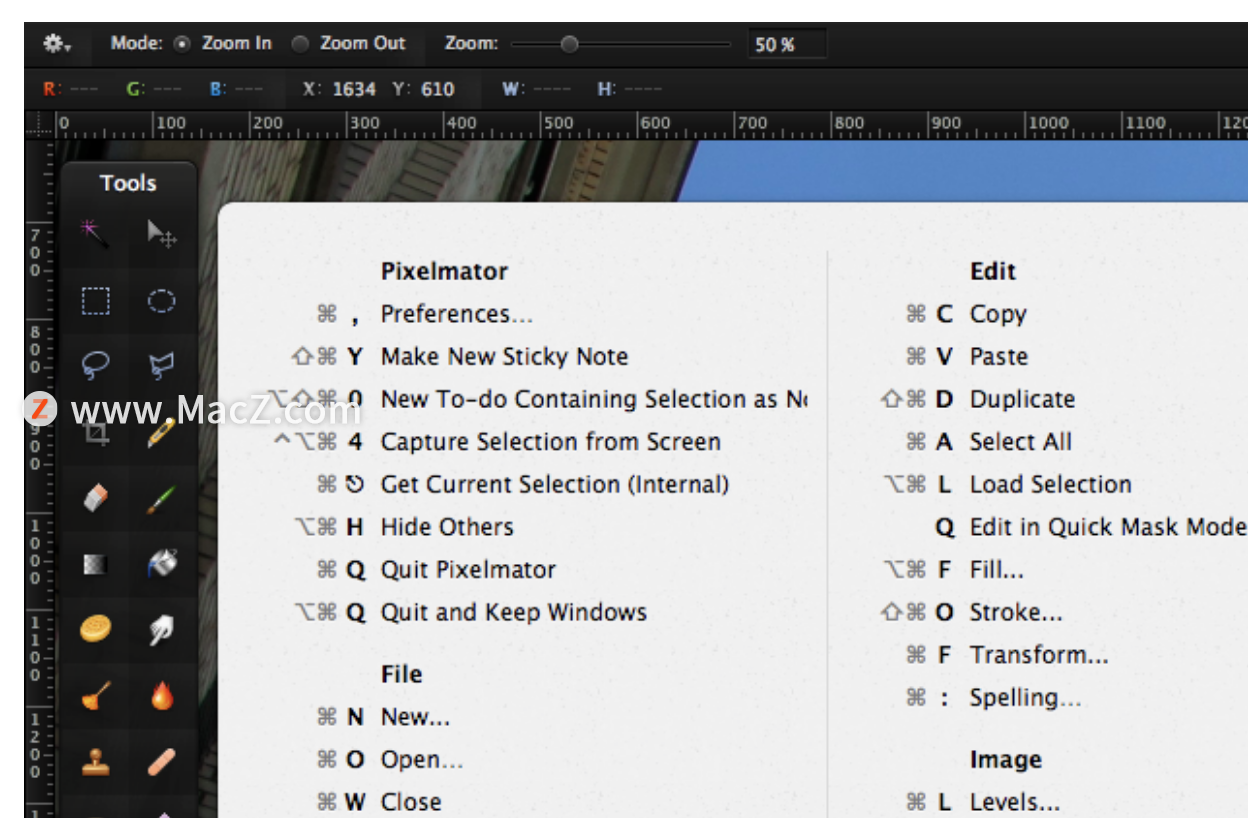Choose the Elliptical Marquee tool

(x=162, y=301)
